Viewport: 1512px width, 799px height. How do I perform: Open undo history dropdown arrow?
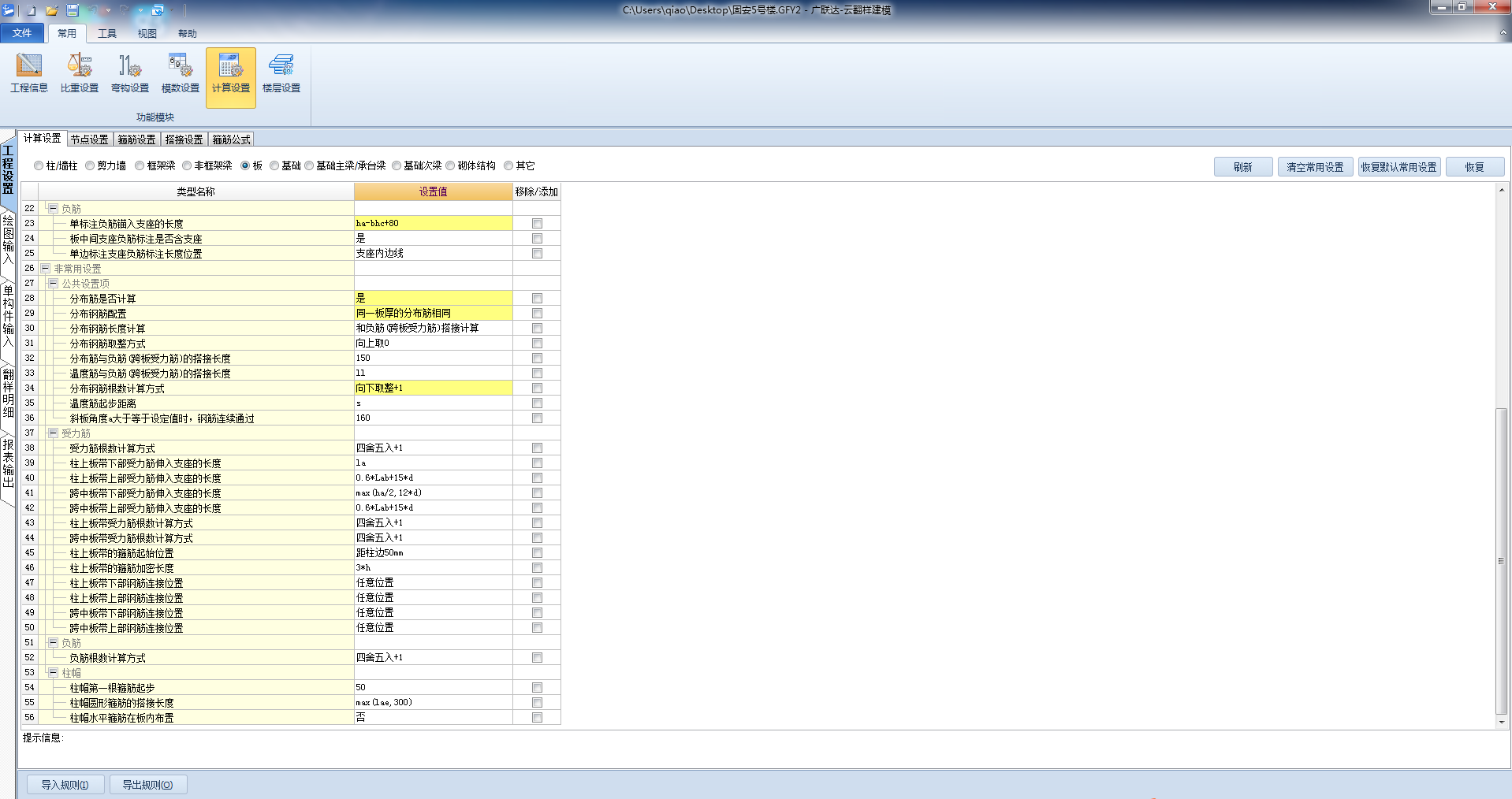tap(106, 11)
